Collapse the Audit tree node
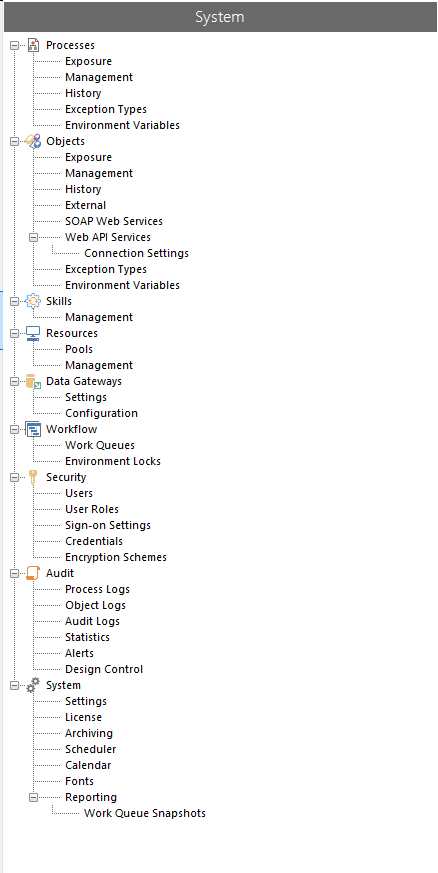Viewport: 438px width, 873px height. click(14, 573)
